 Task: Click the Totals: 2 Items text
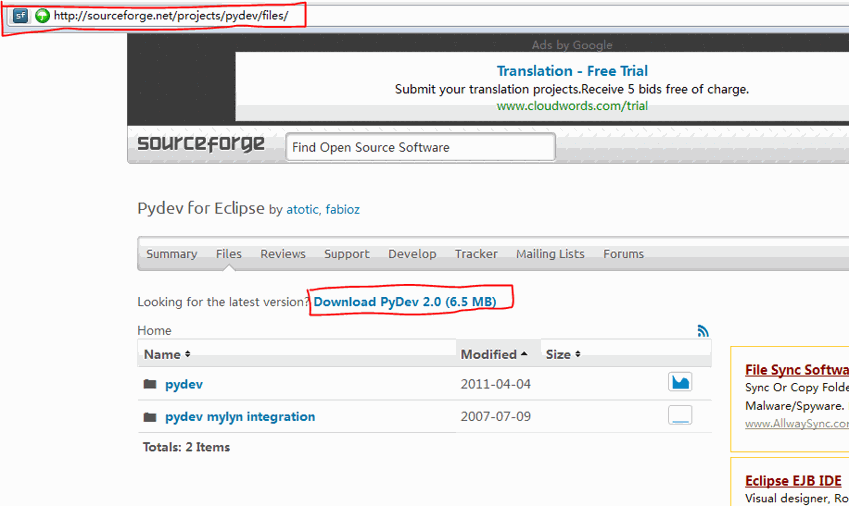click(x=186, y=447)
